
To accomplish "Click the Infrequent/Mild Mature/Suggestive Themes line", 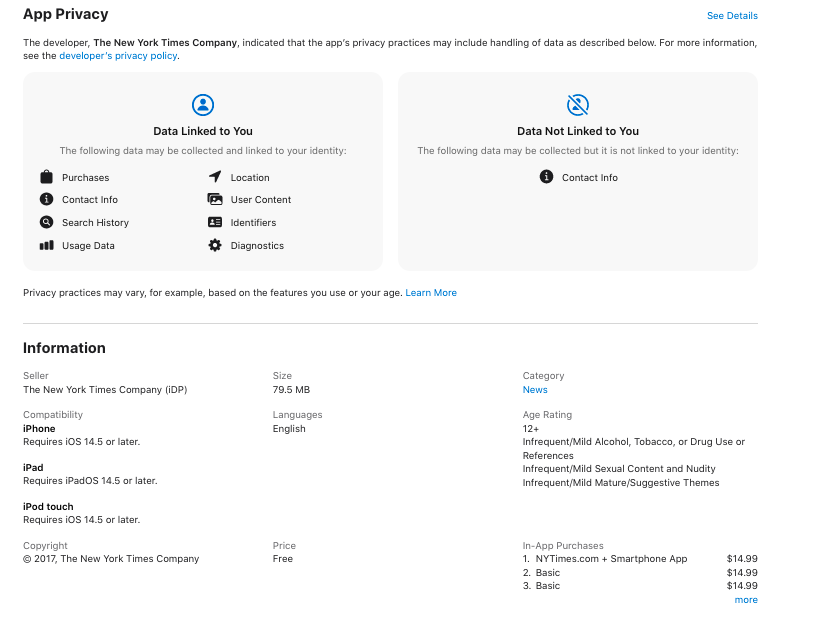I will 621,483.
